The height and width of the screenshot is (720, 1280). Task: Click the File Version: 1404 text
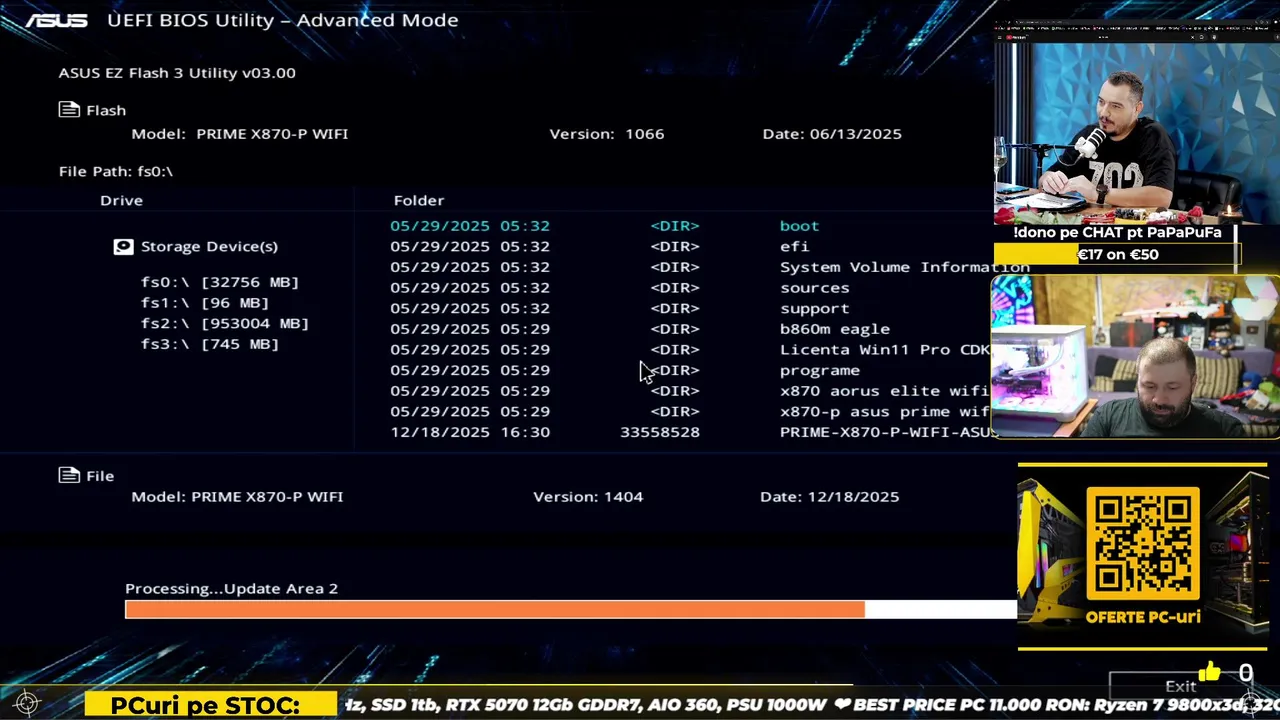click(588, 496)
